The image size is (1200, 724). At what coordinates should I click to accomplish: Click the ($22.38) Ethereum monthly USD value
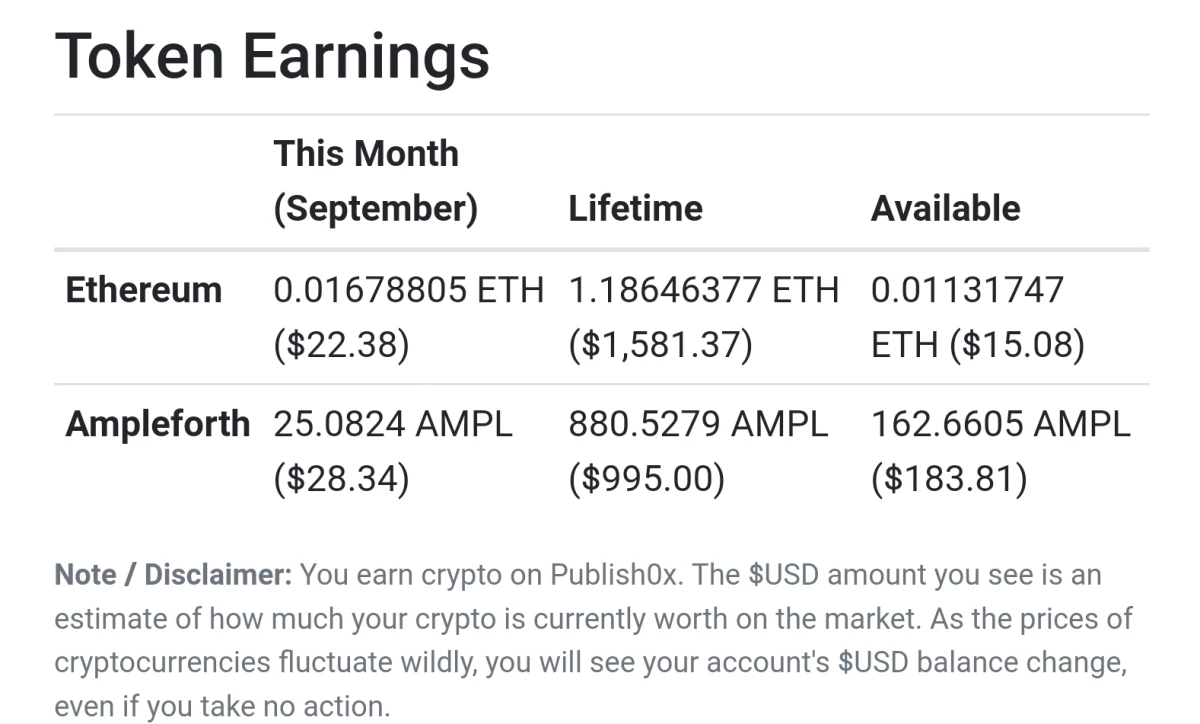click(341, 345)
